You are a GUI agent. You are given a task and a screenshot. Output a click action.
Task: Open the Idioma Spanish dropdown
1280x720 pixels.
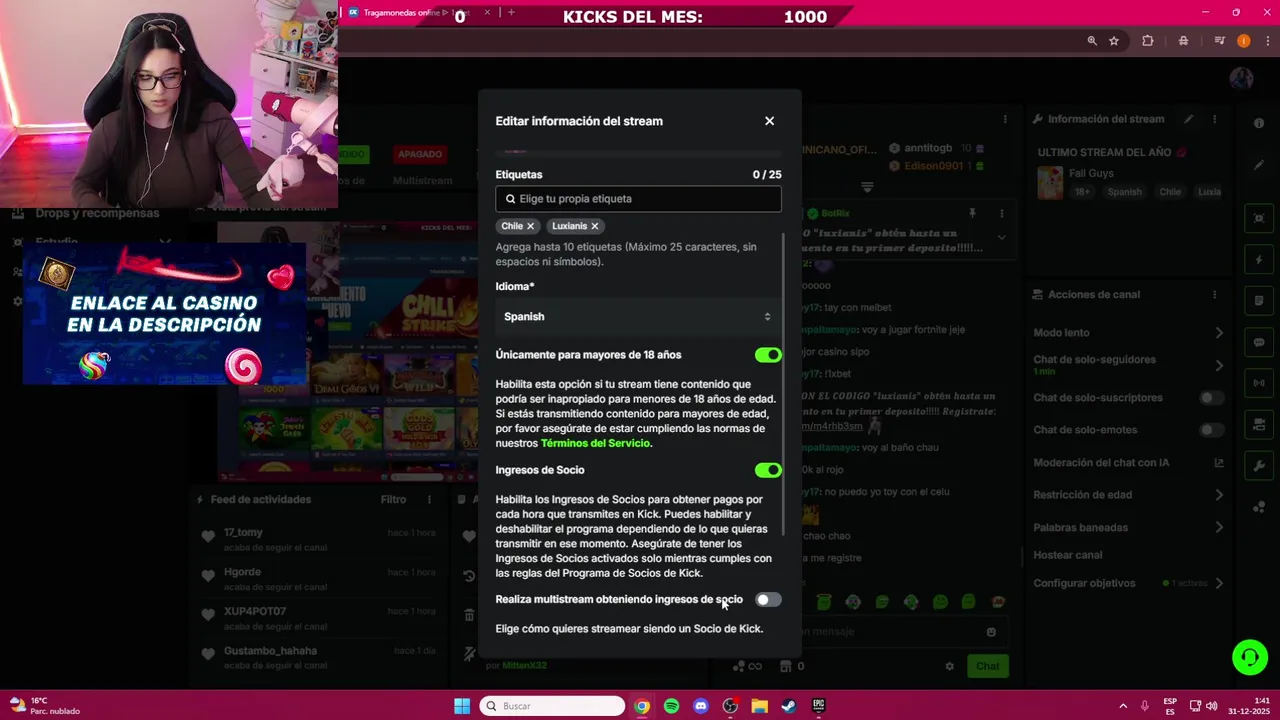[638, 317]
